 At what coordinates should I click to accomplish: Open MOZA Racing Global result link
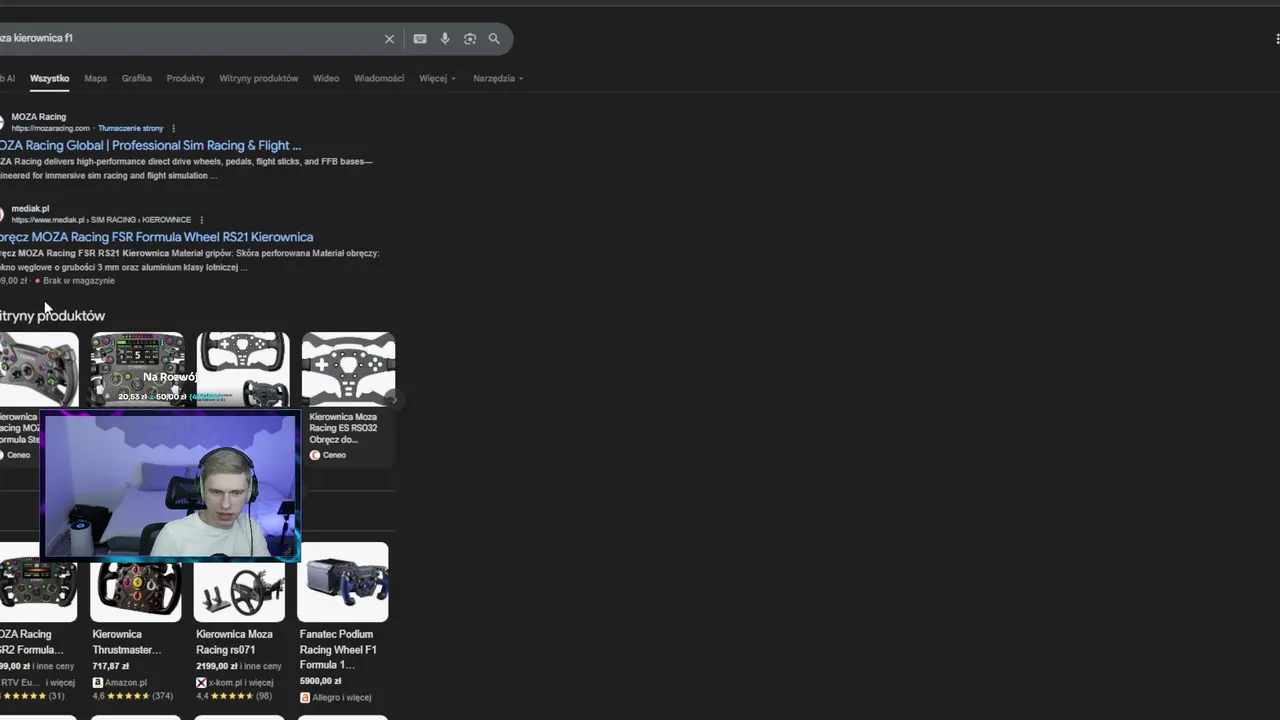click(x=150, y=146)
